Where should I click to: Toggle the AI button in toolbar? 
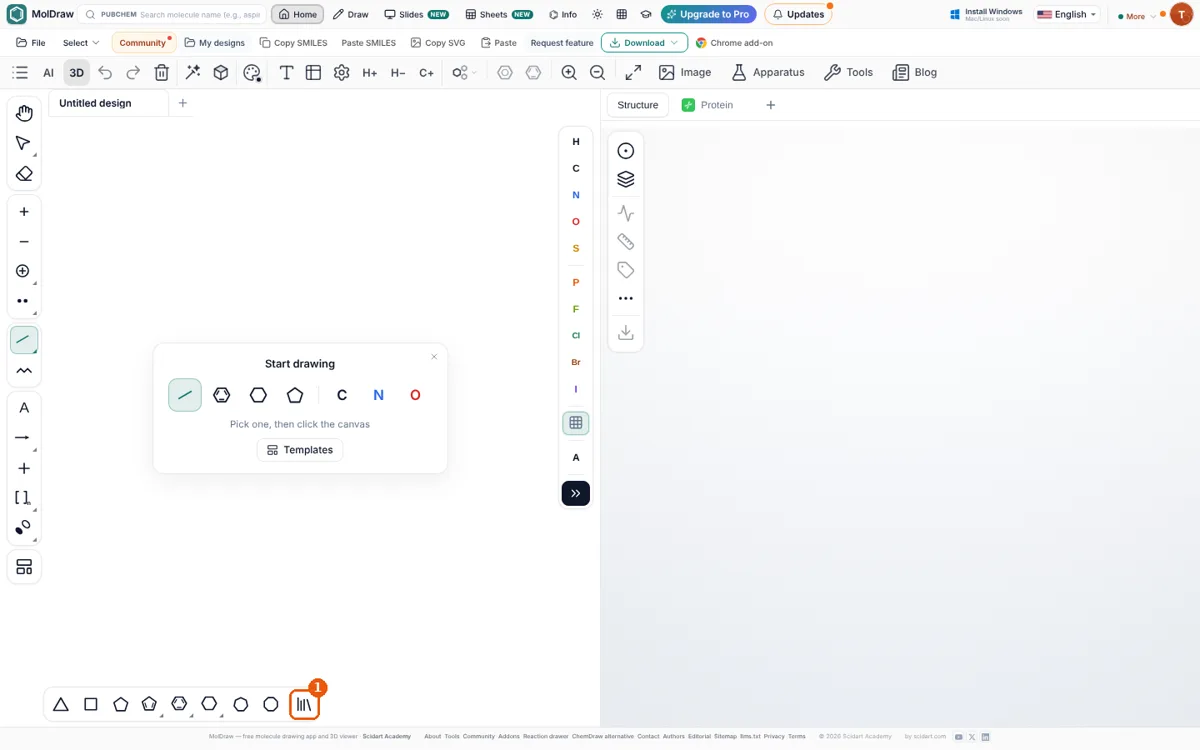pos(48,73)
